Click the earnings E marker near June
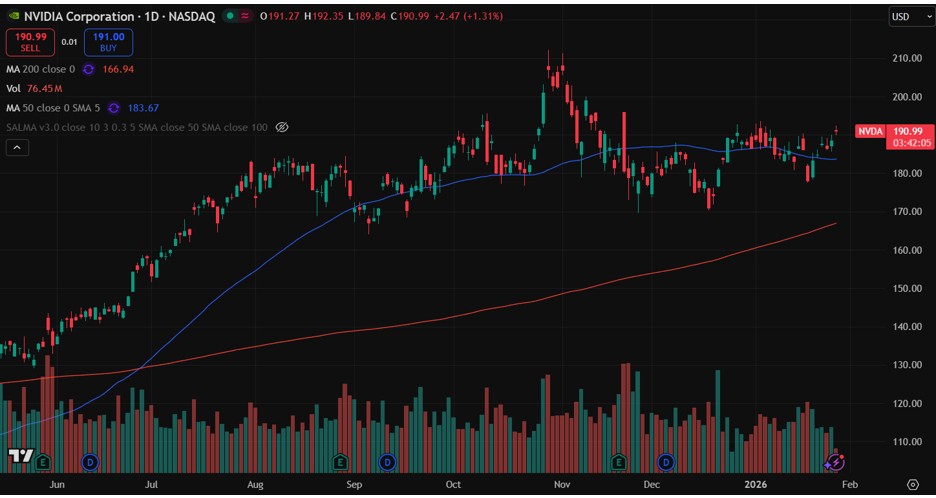The image size is (936, 498). tap(42, 462)
